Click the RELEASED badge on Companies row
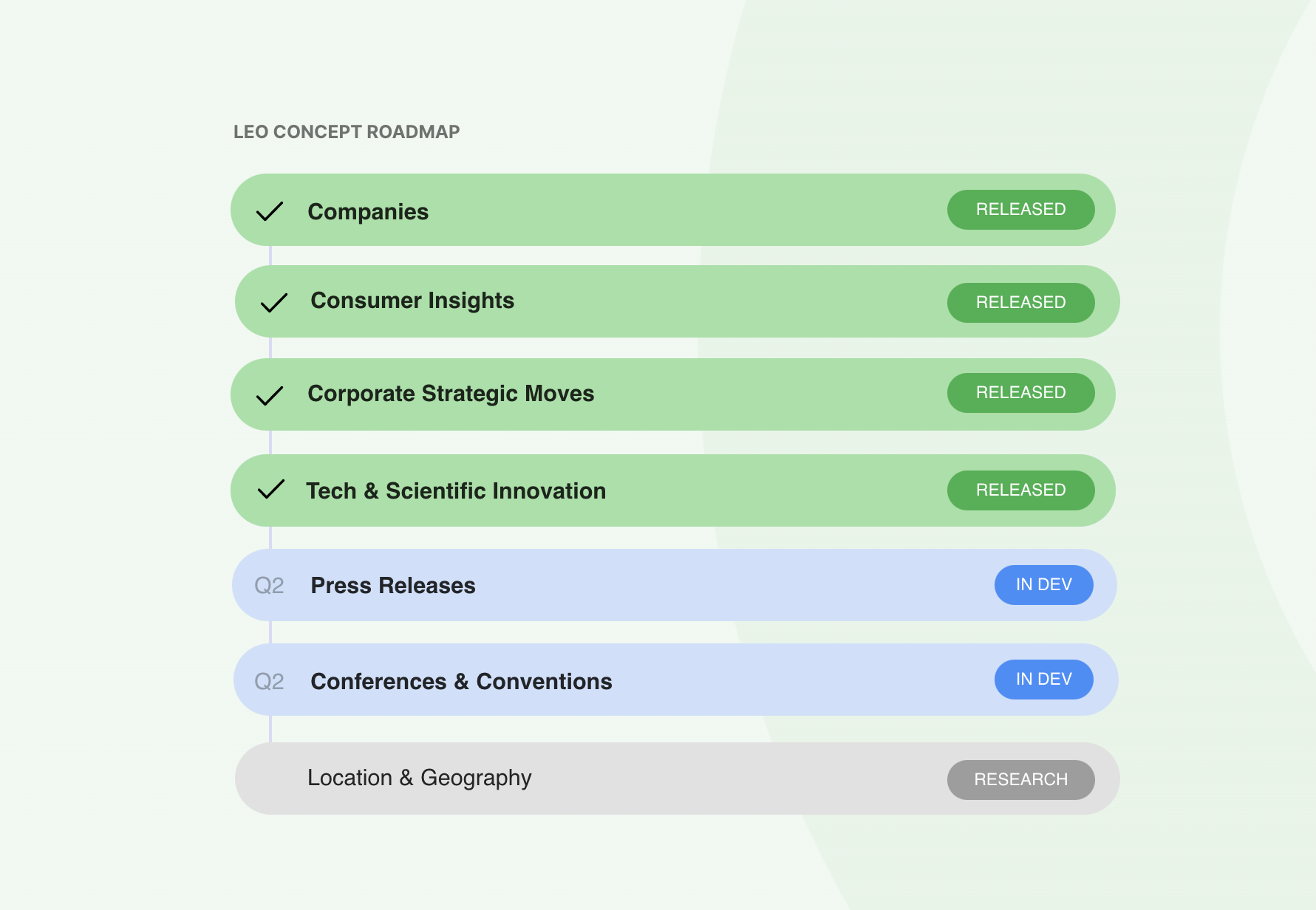 point(1020,210)
